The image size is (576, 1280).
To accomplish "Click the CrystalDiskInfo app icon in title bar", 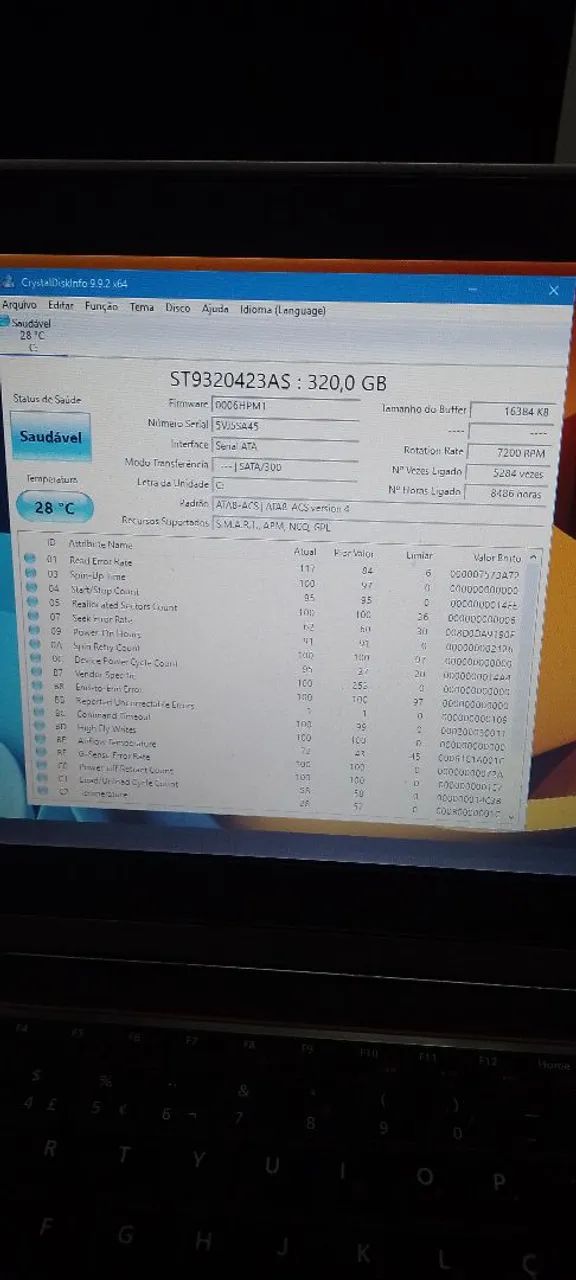I will click(x=7, y=281).
